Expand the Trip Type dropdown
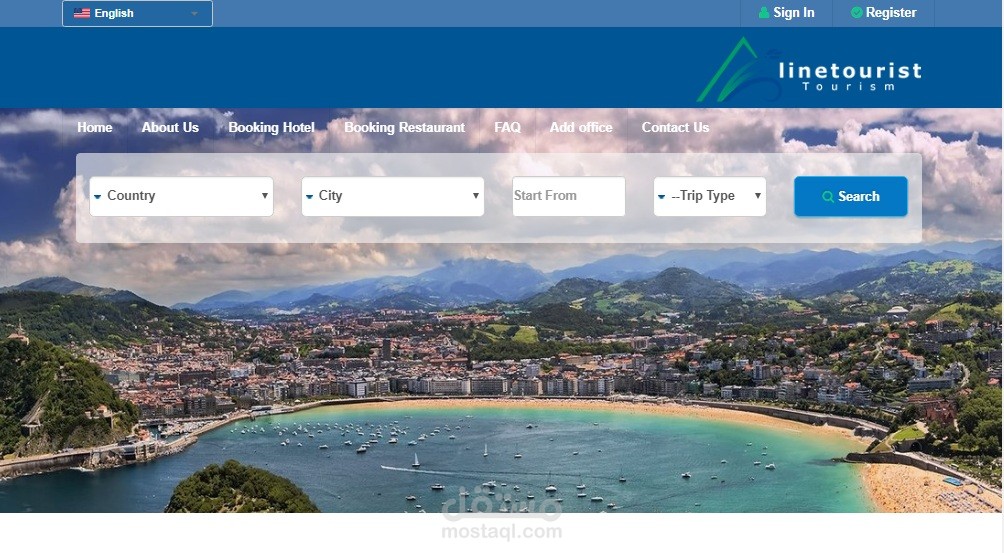 709,196
